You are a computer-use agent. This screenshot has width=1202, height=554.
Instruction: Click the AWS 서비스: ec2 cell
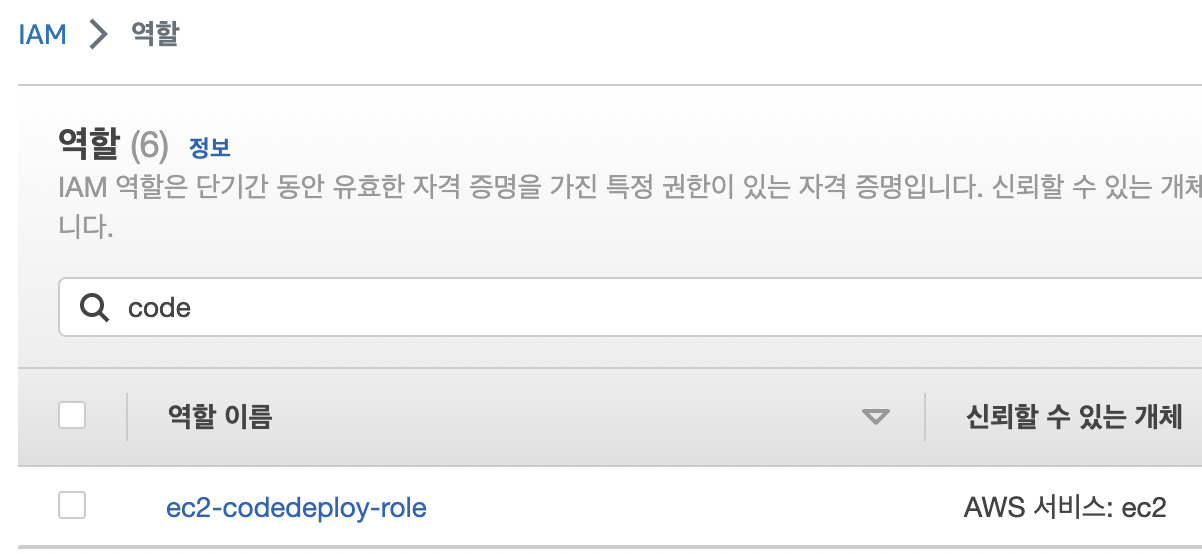1065,508
